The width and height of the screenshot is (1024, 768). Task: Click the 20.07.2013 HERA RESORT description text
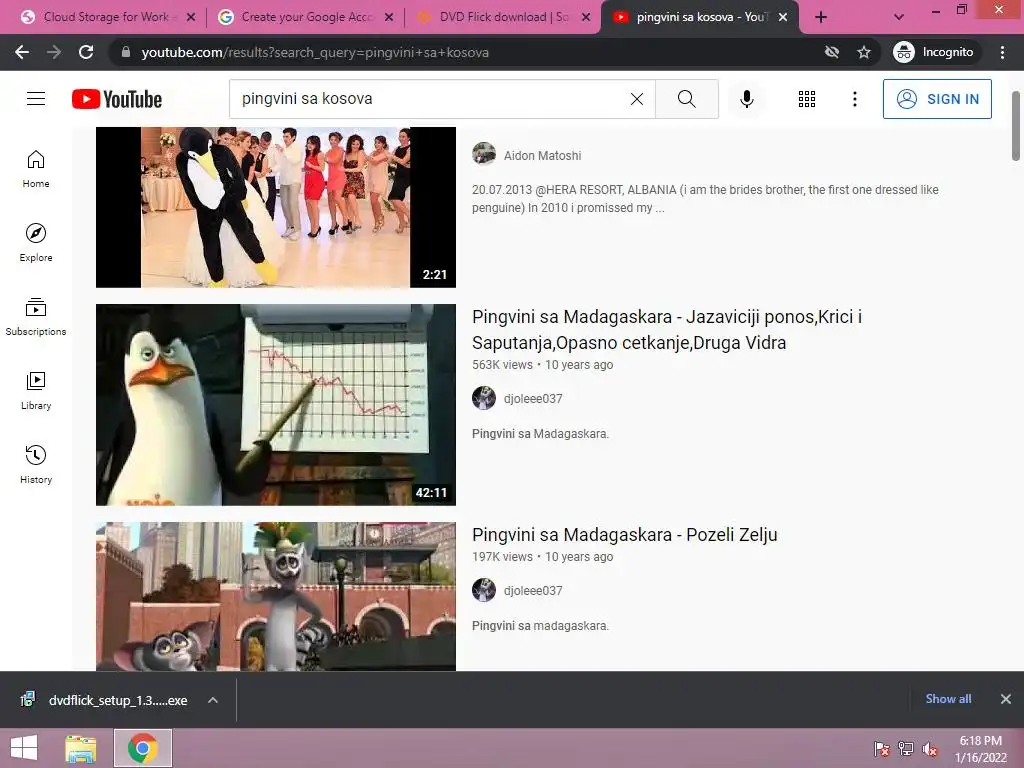(x=705, y=199)
